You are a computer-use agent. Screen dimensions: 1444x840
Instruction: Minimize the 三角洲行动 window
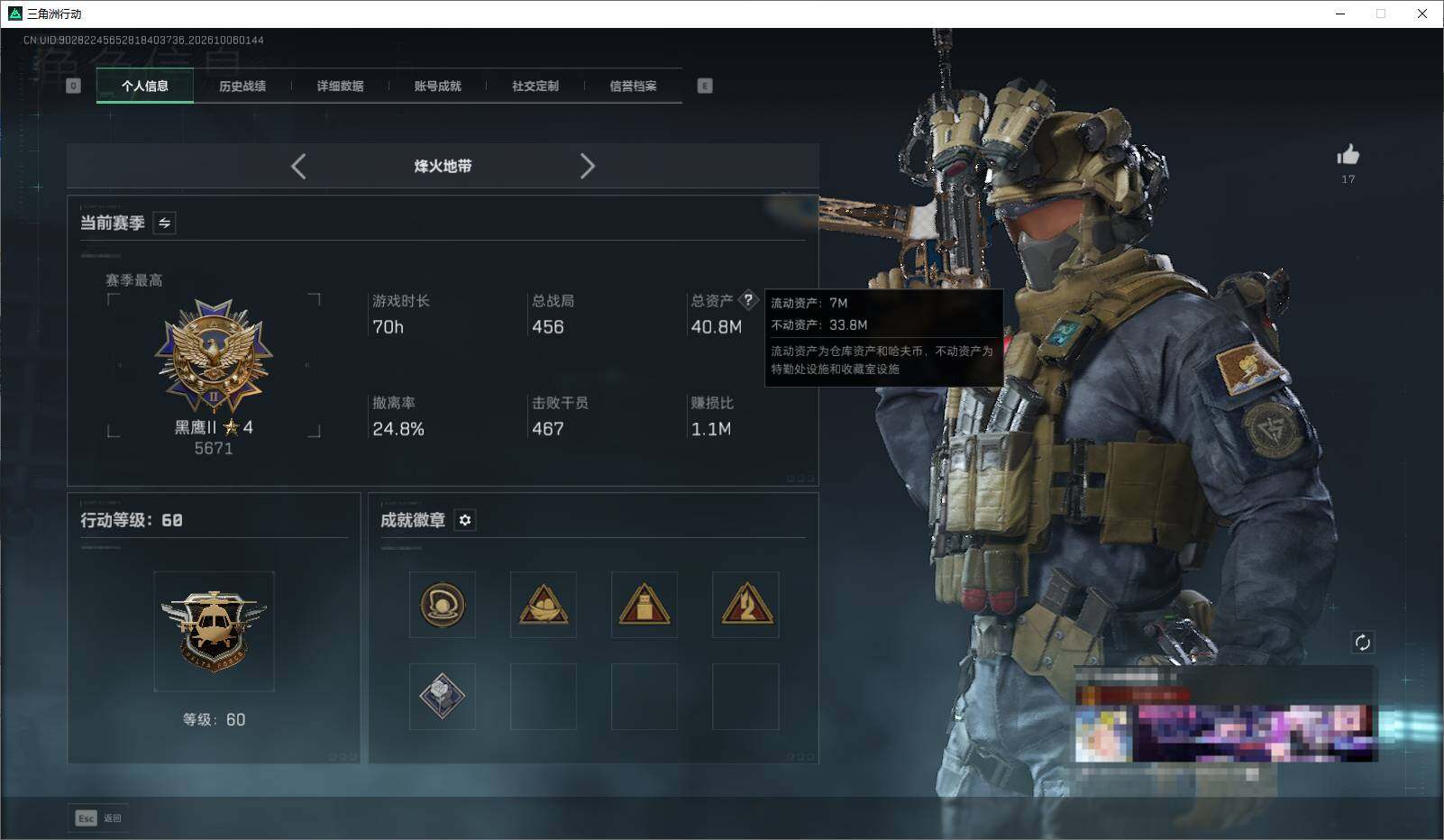(x=1340, y=14)
